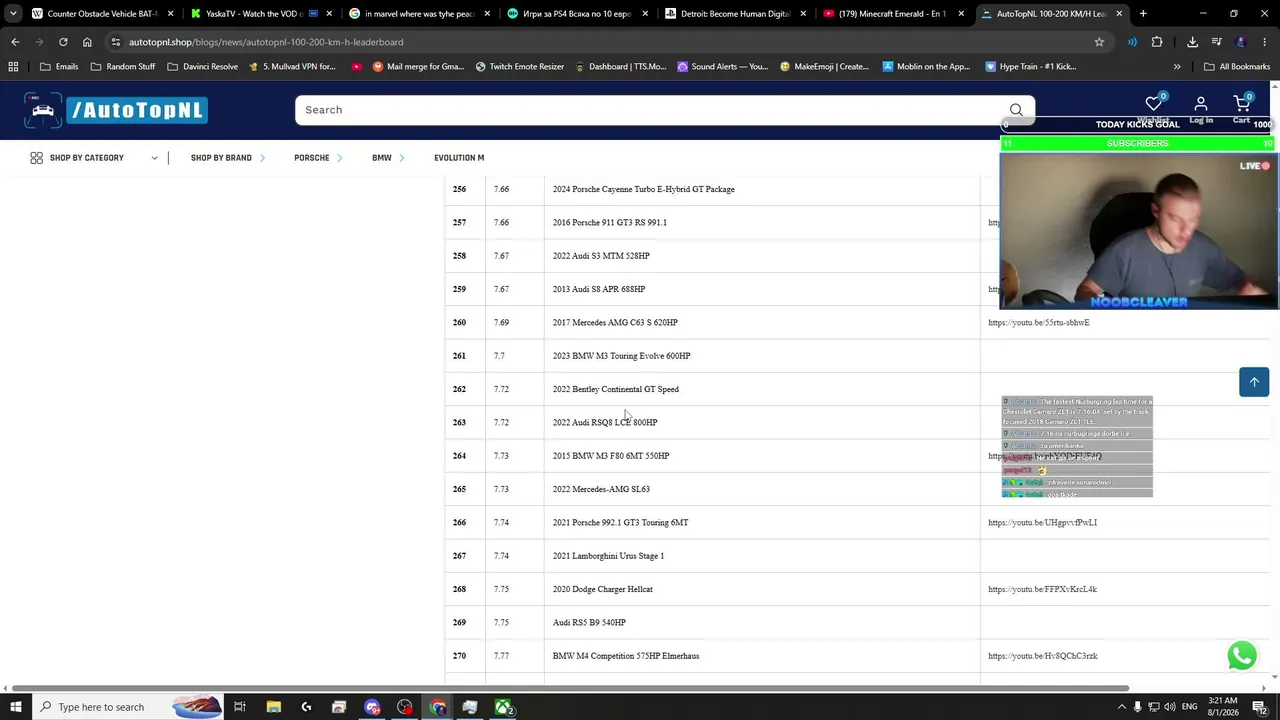The height and width of the screenshot is (720, 1280).
Task: Open the youtu.be link for Mercedes AMG C63 S
Action: pos(1039,323)
